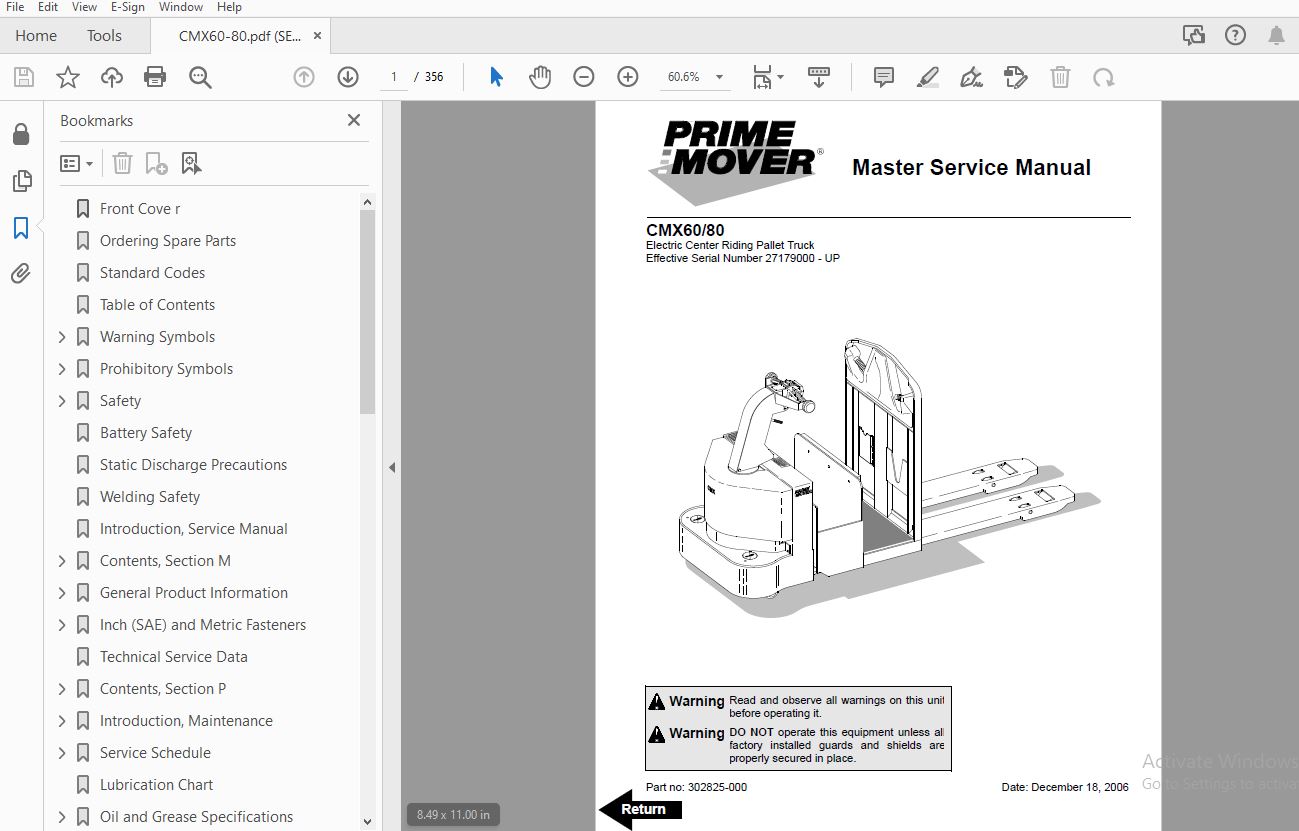The width and height of the screenshot is (1299, 831).
Task: Open the fit page options dropdown arrow
Action: (x=781, y=77)
